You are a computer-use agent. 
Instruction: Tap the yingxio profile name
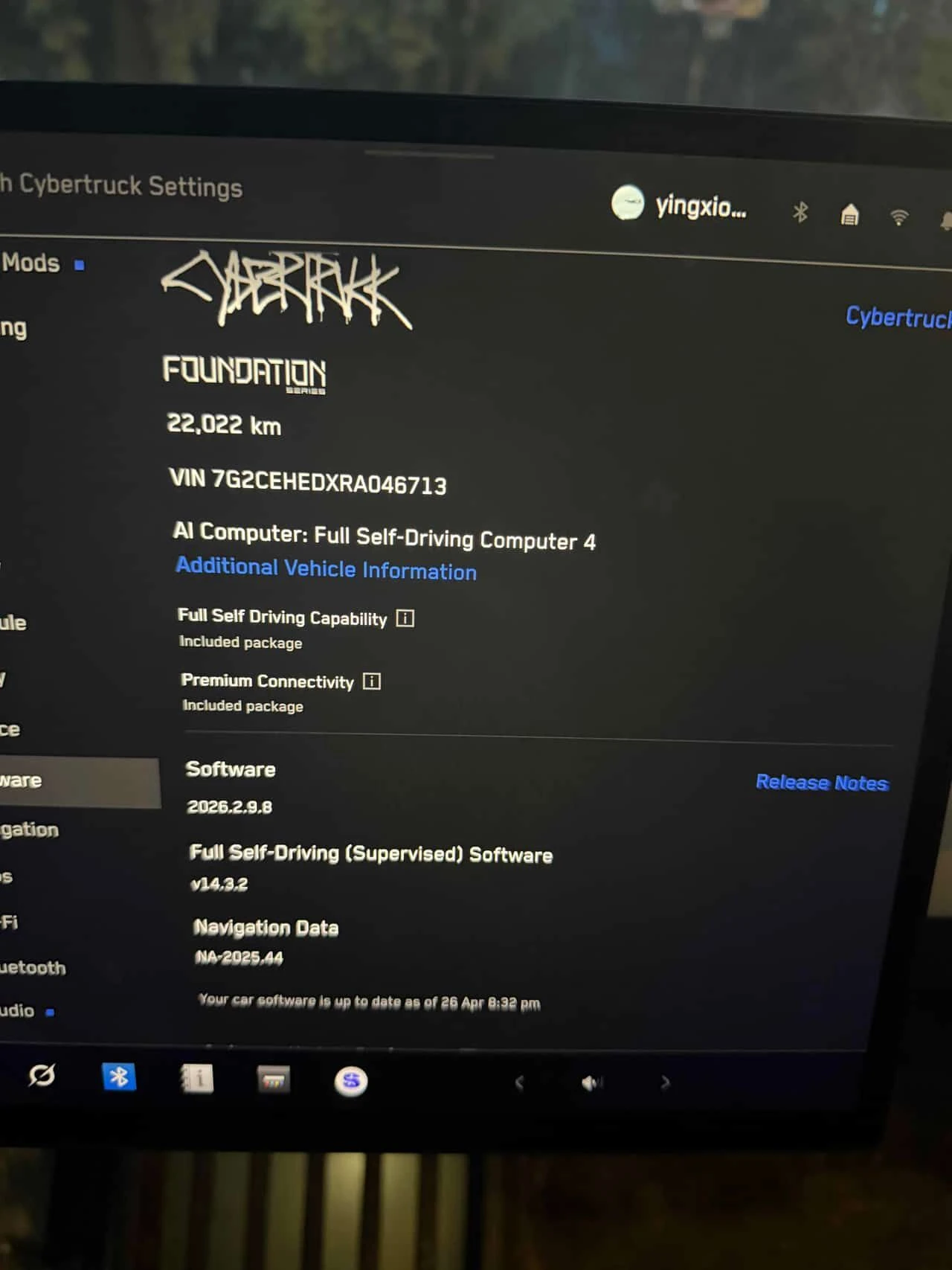(701, 206)
